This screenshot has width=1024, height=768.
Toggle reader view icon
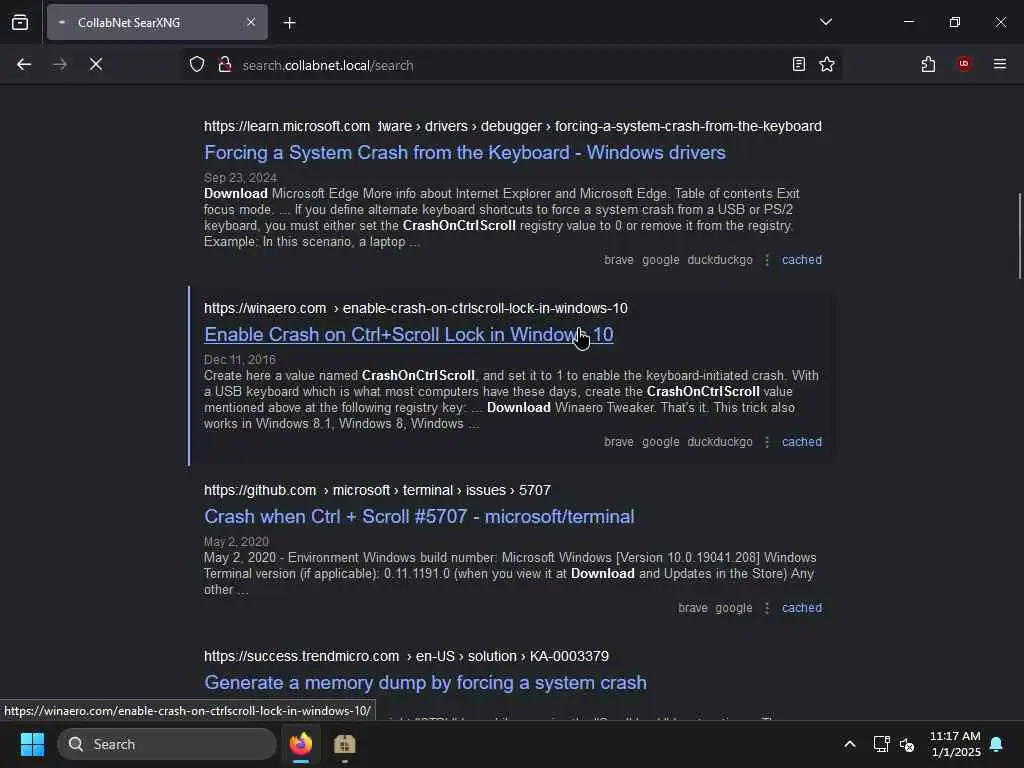798,64
